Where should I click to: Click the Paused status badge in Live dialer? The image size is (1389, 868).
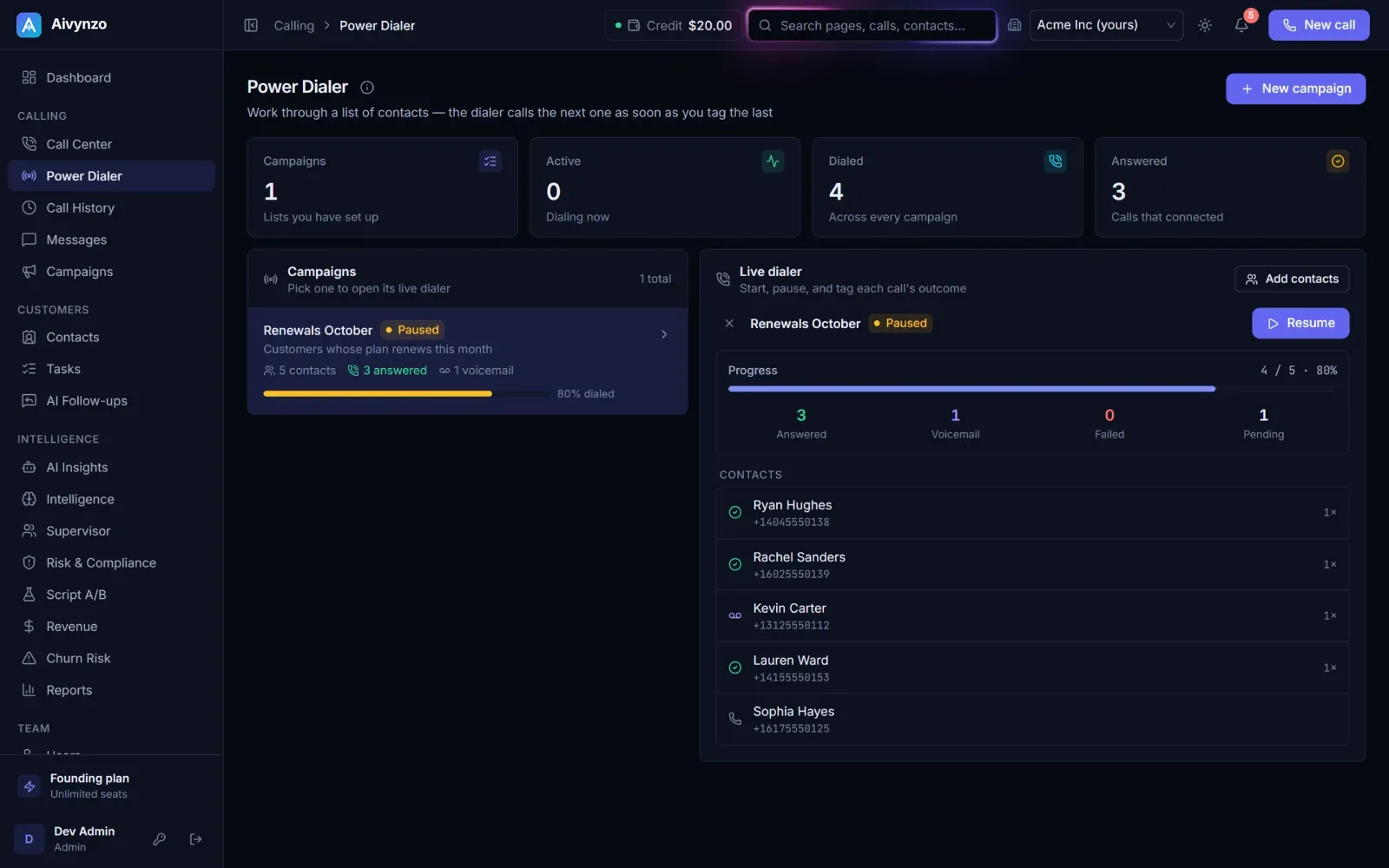(x=900, y=323)
